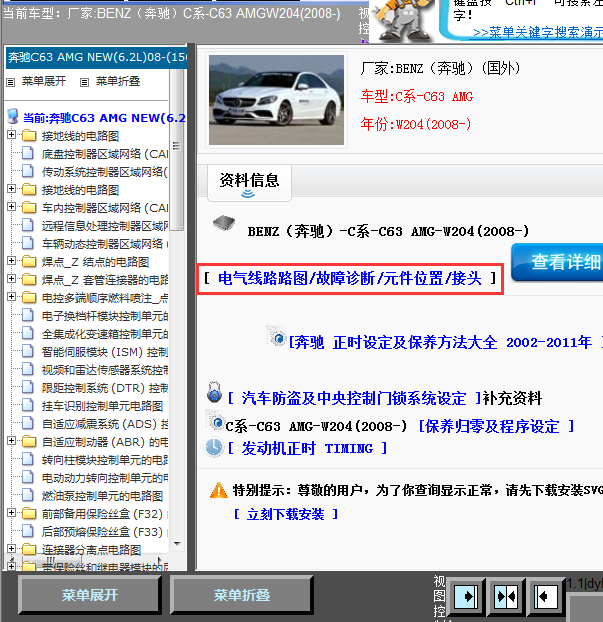Open 汽车防盗及中央控制门锁系统设定 link

(354, 398)
